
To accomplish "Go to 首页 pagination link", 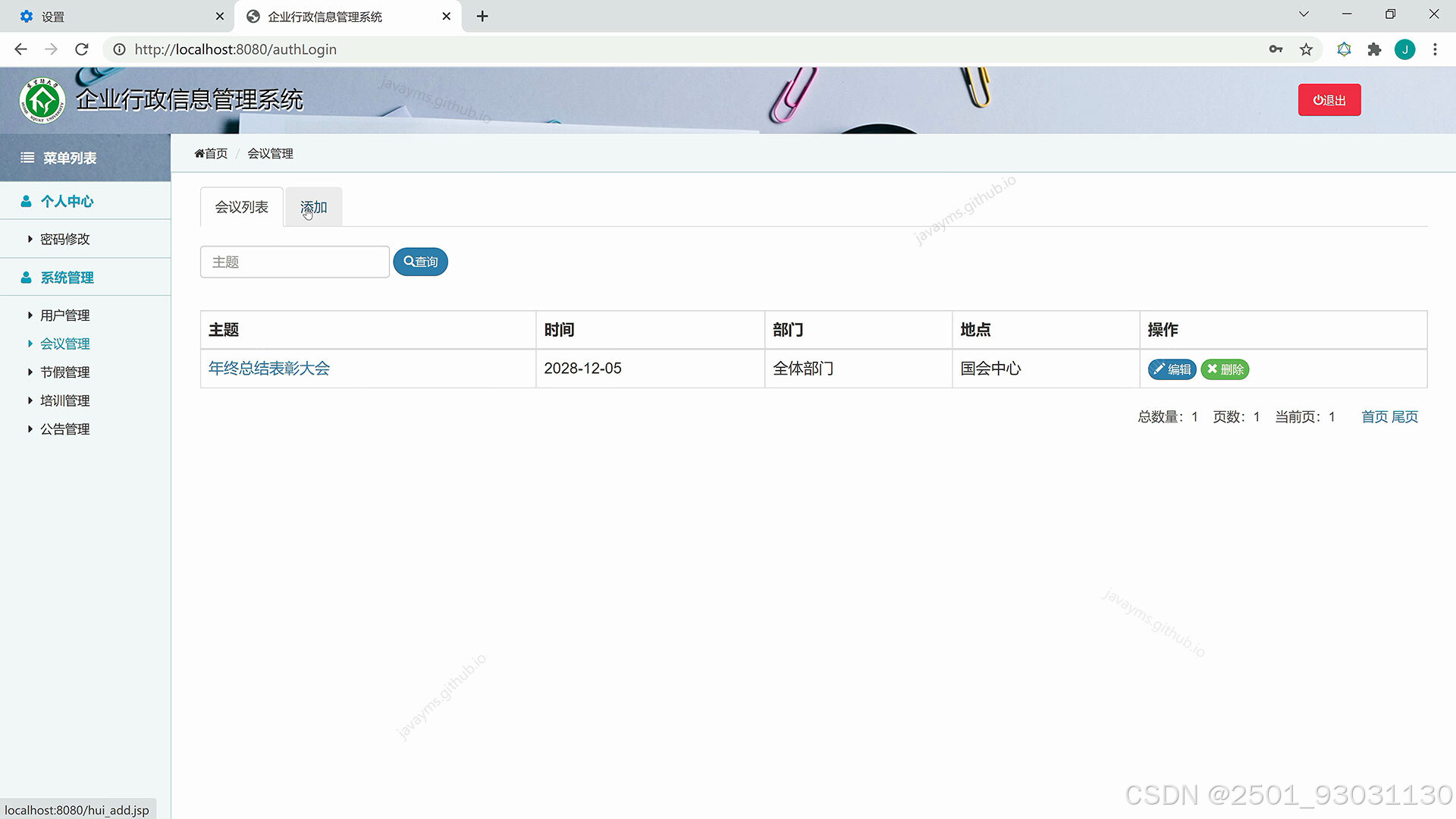I will [1374, 417].
